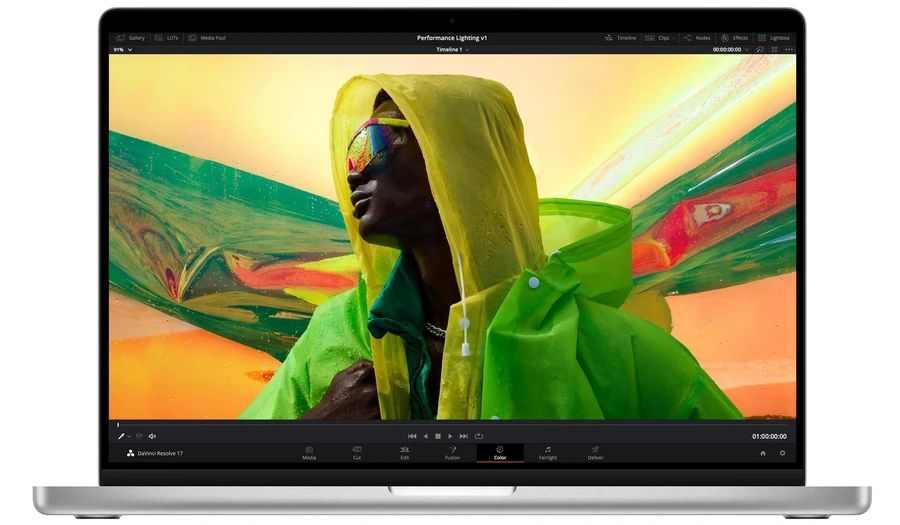Show the Media Pool panel
The width and height of the screenshot is (900, 525).
click(207, 38)
